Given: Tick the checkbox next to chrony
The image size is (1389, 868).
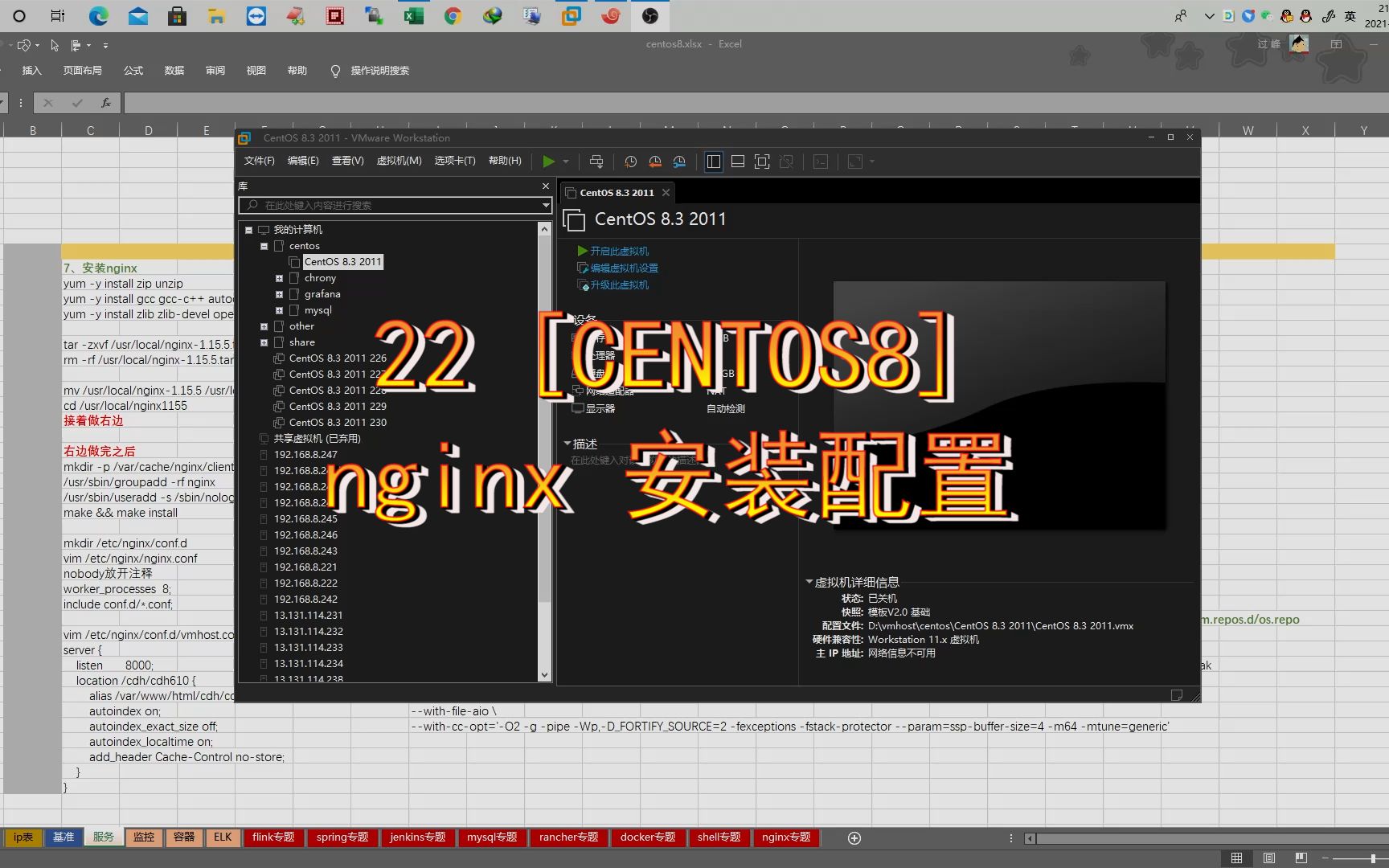Looking at the screenshot, I should point(293,277).
